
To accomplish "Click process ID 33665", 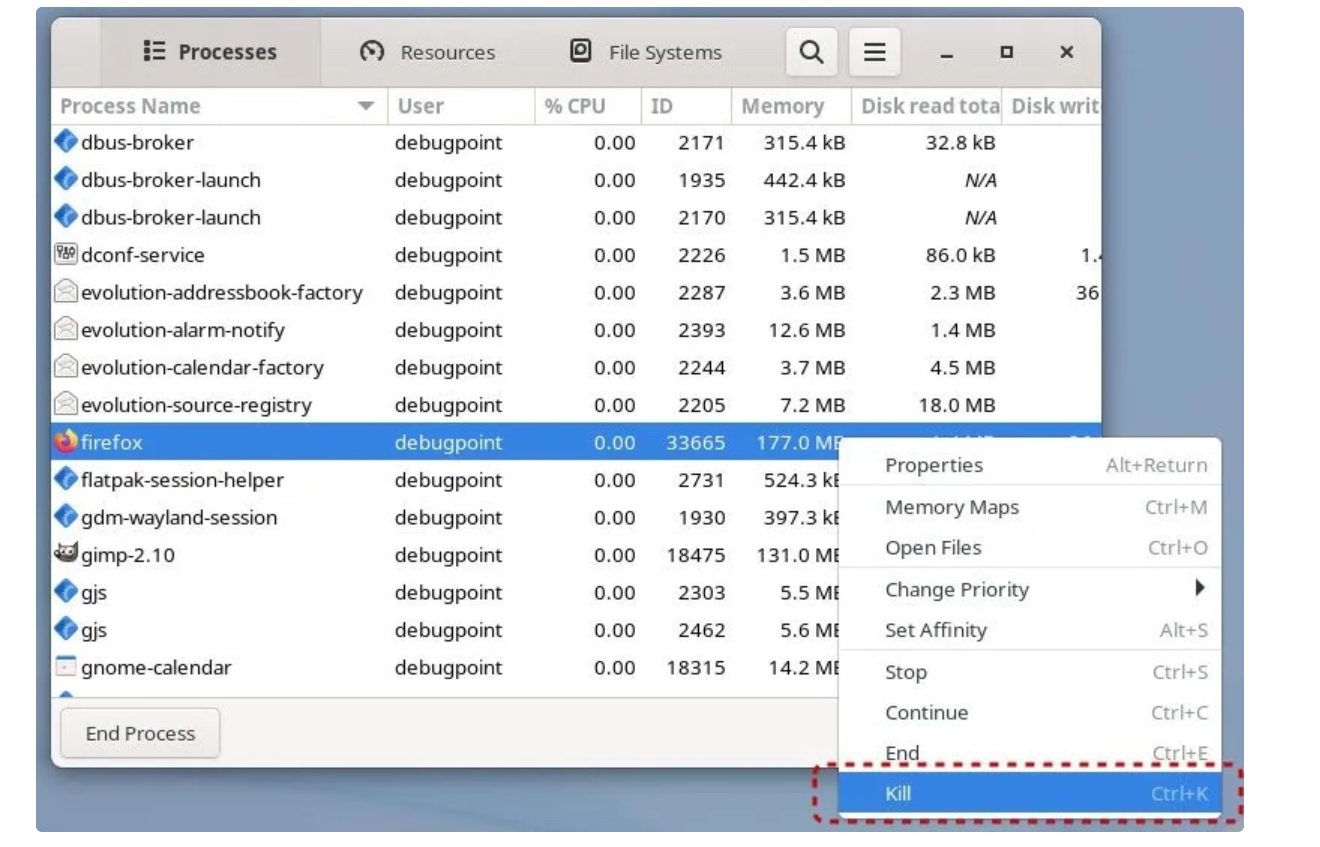I will tap(696, 442).
